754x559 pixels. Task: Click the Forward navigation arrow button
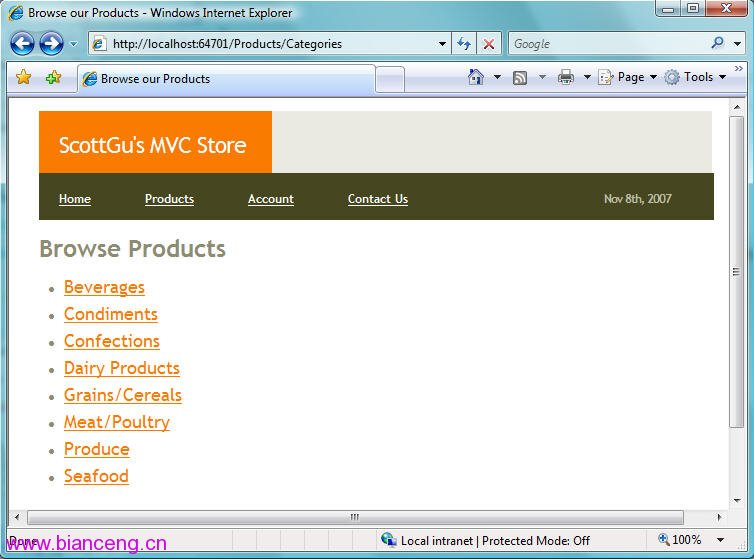[x=51, y=44]
